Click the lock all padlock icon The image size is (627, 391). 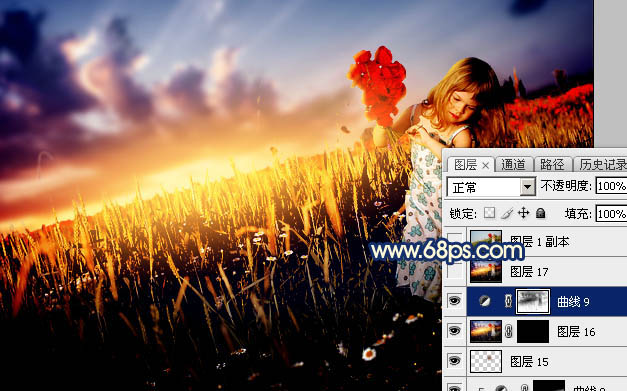pyautogui.click(x=541, y=213)
